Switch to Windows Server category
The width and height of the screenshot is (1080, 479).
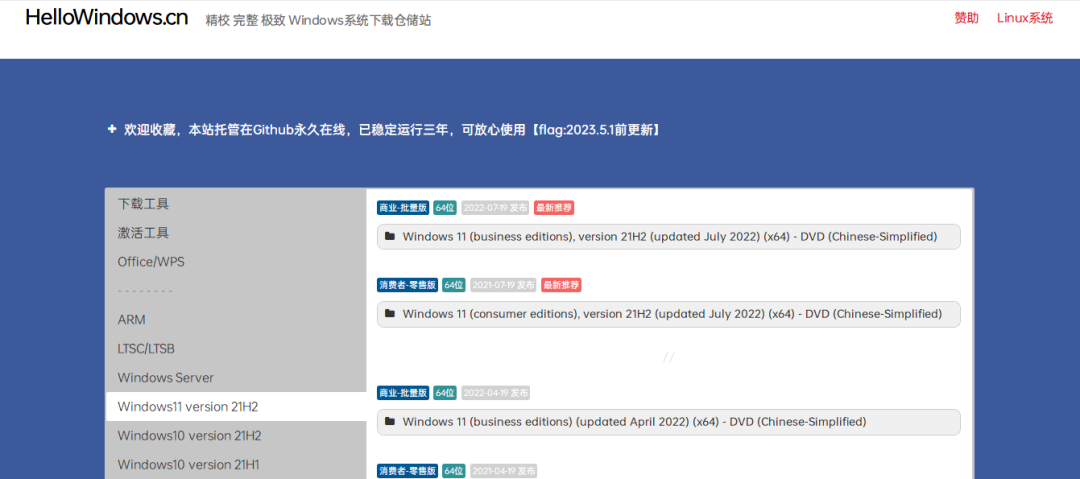[x=236, y=378]
